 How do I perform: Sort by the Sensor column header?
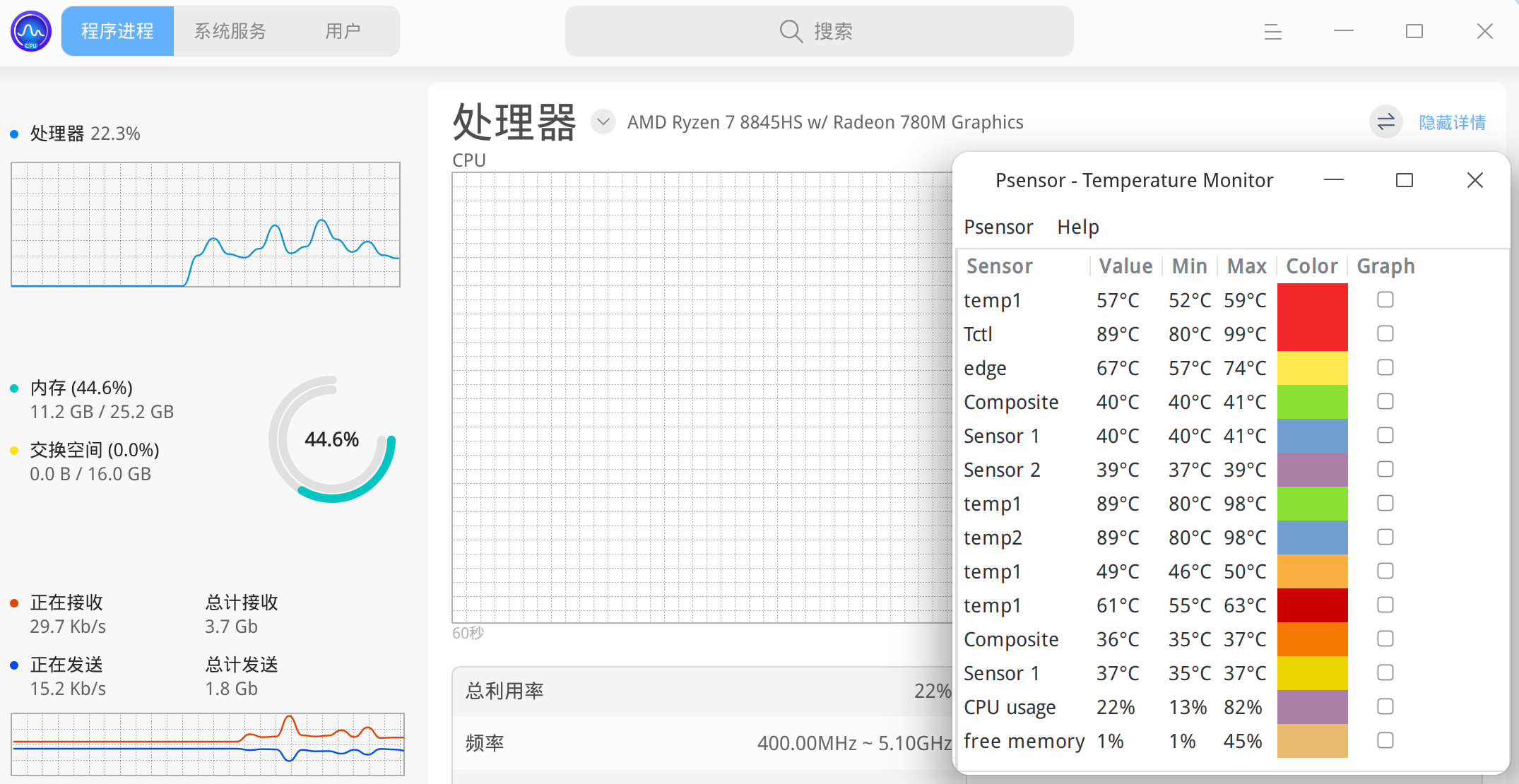1023,266
